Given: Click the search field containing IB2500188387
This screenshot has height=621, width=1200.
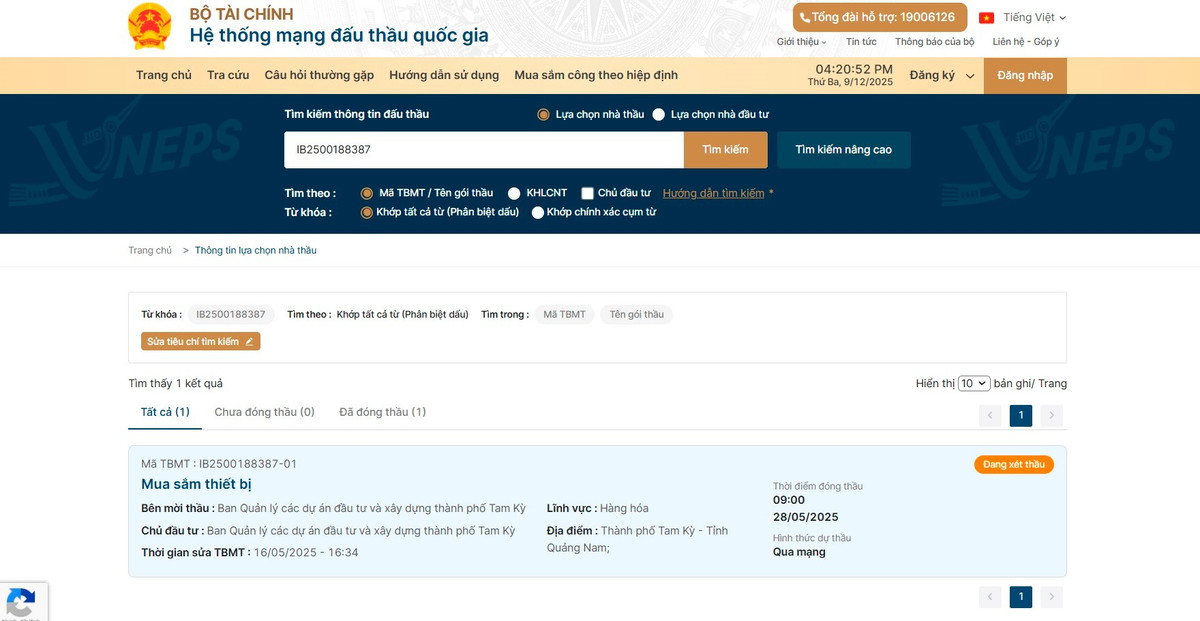Looking at the screenshot, I should point(483,150).
